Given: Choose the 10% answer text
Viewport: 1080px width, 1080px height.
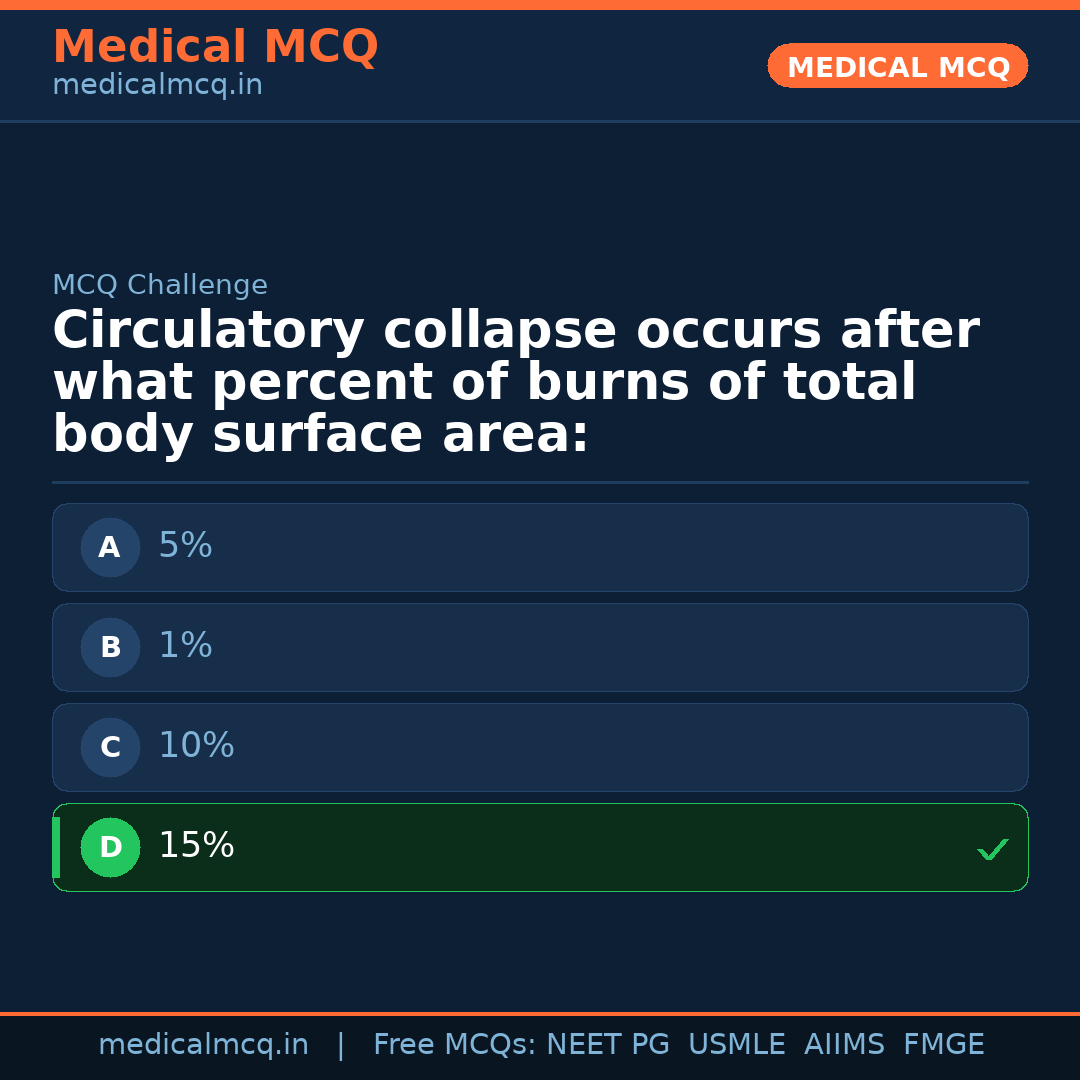Looking at the screenshot, I should (196, 747).
